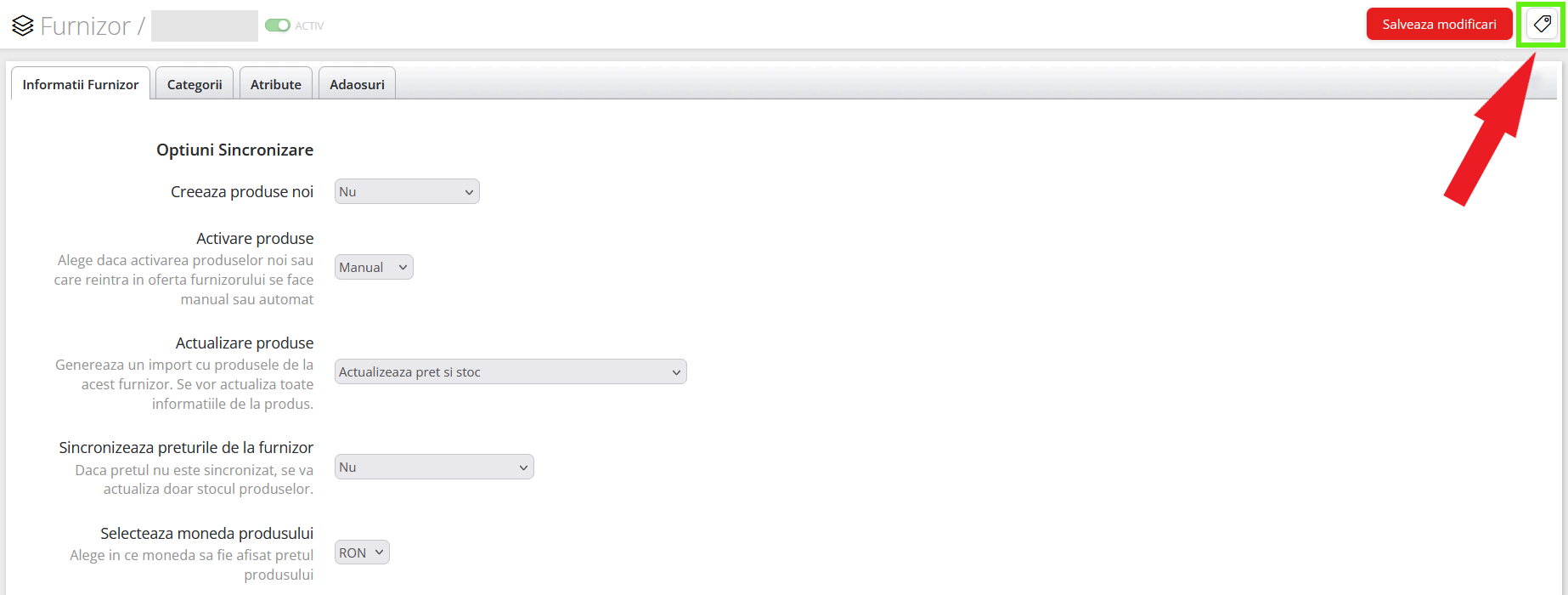
Task: Click the stacked layers icon beside Furnizor
Action: point(23,25)
